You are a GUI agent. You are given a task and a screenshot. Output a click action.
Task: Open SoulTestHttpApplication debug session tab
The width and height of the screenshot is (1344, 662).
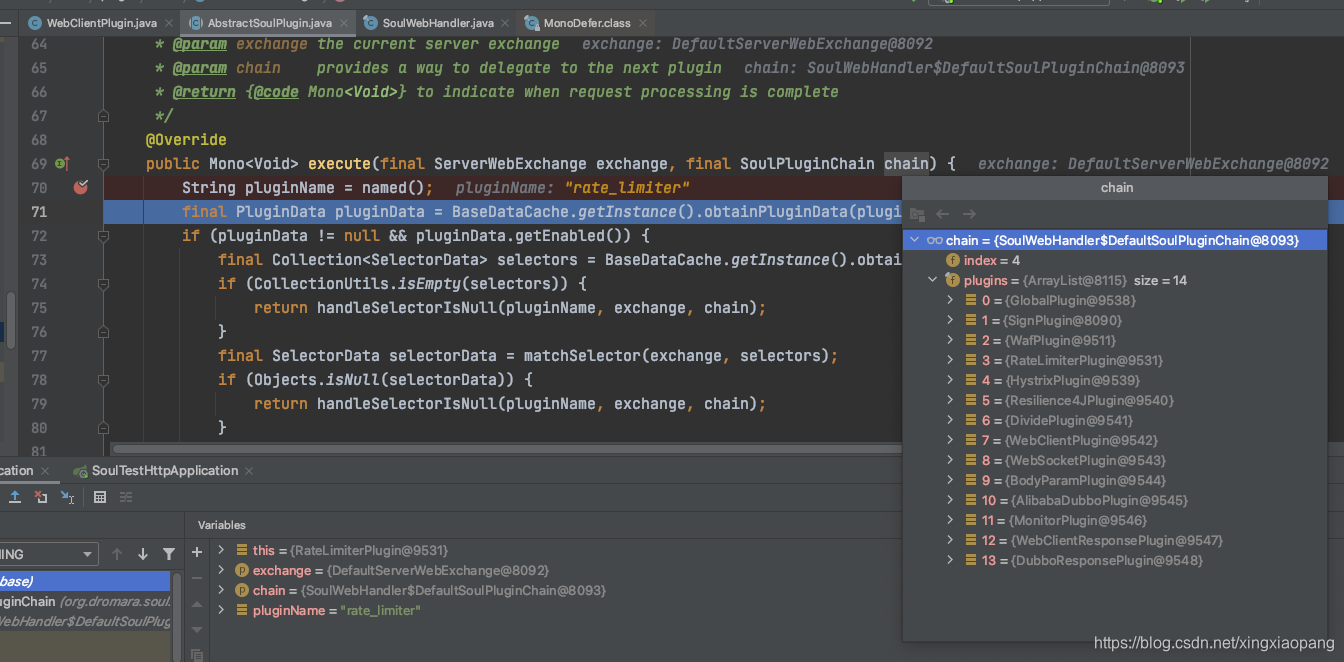tap(163, 471)
